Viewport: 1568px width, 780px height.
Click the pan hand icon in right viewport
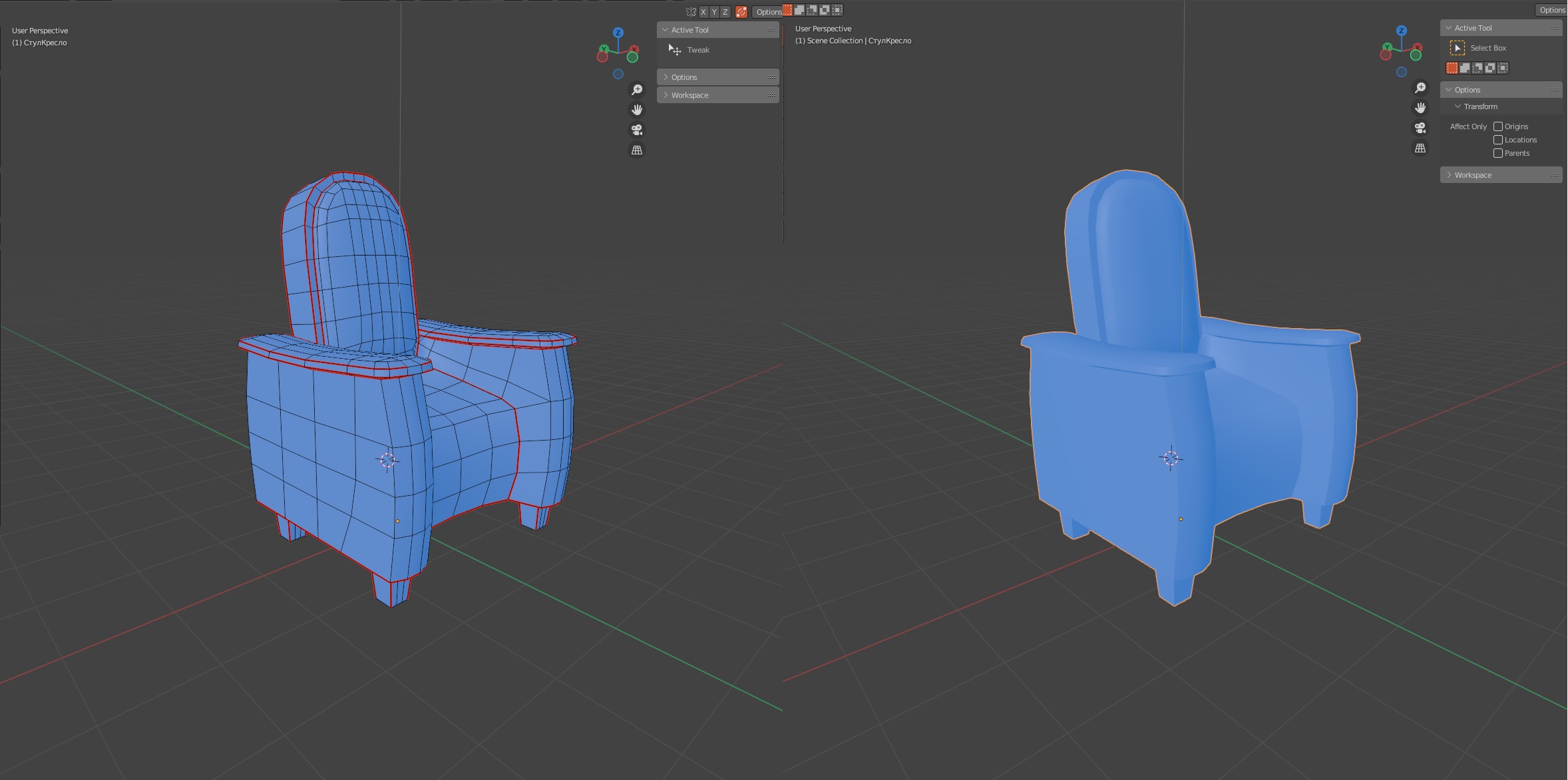(1420, 108)
